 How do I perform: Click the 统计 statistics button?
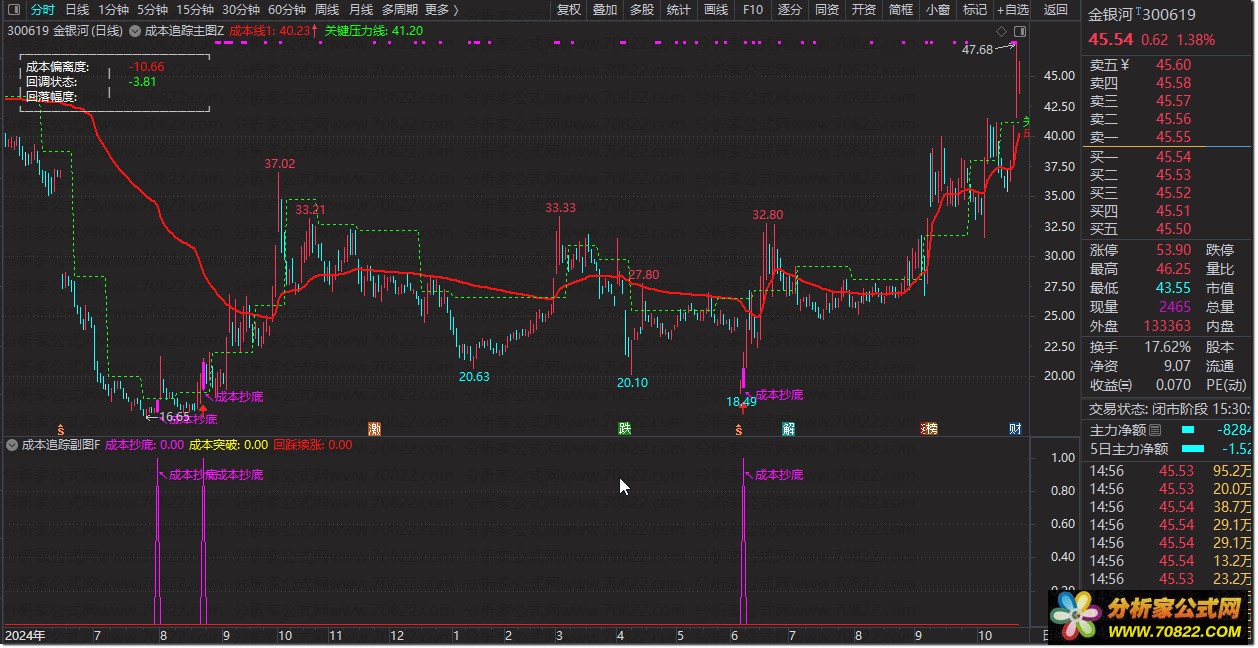pyautogui.click(x=679, y=10)
